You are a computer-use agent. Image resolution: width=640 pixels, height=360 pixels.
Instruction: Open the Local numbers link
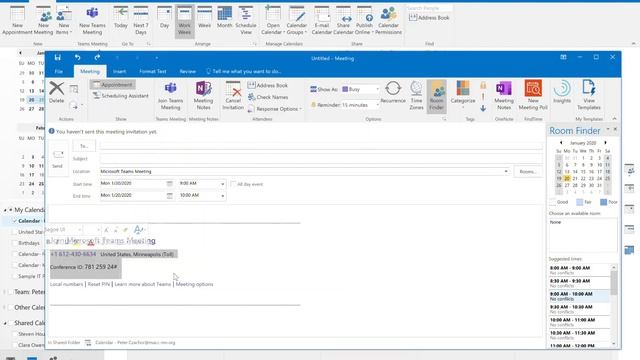[x=67, y=284]
